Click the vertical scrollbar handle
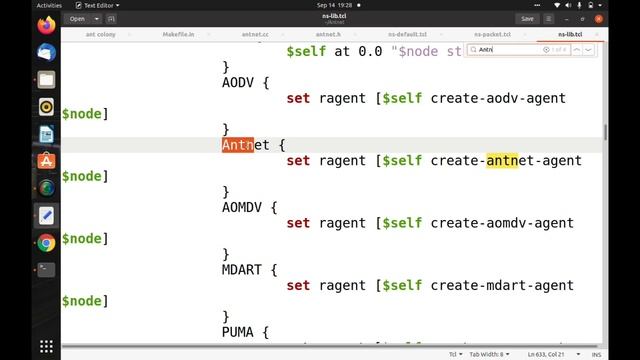This screenshot has height=360, width=640. tap(605, 132)
